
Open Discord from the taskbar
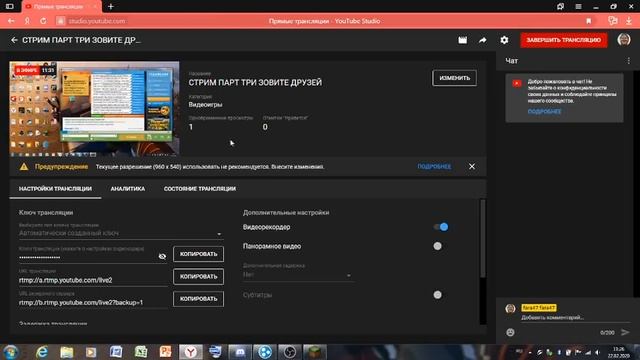[x=240, y=352]
